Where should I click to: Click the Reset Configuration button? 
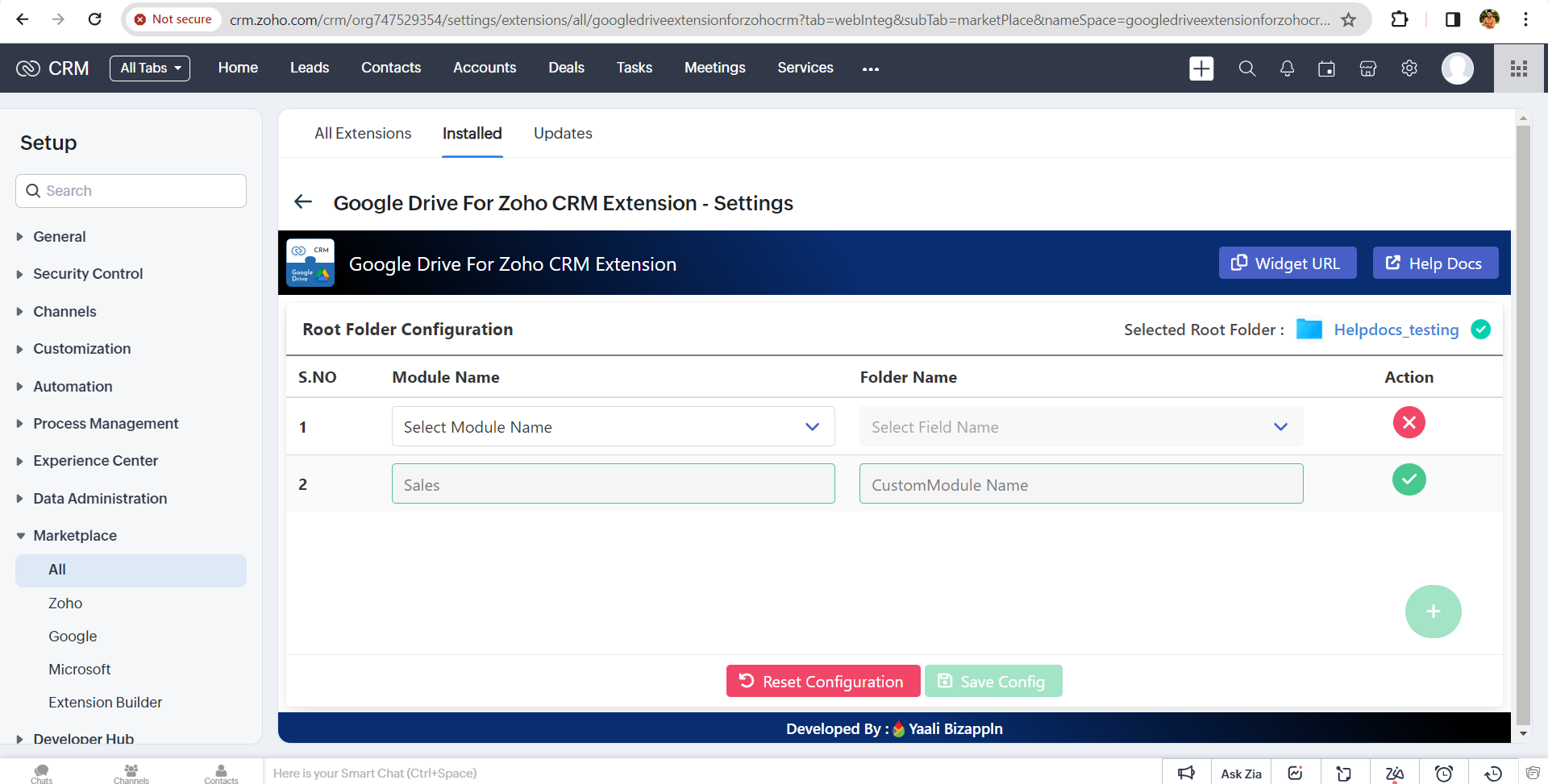coord(822,682)
